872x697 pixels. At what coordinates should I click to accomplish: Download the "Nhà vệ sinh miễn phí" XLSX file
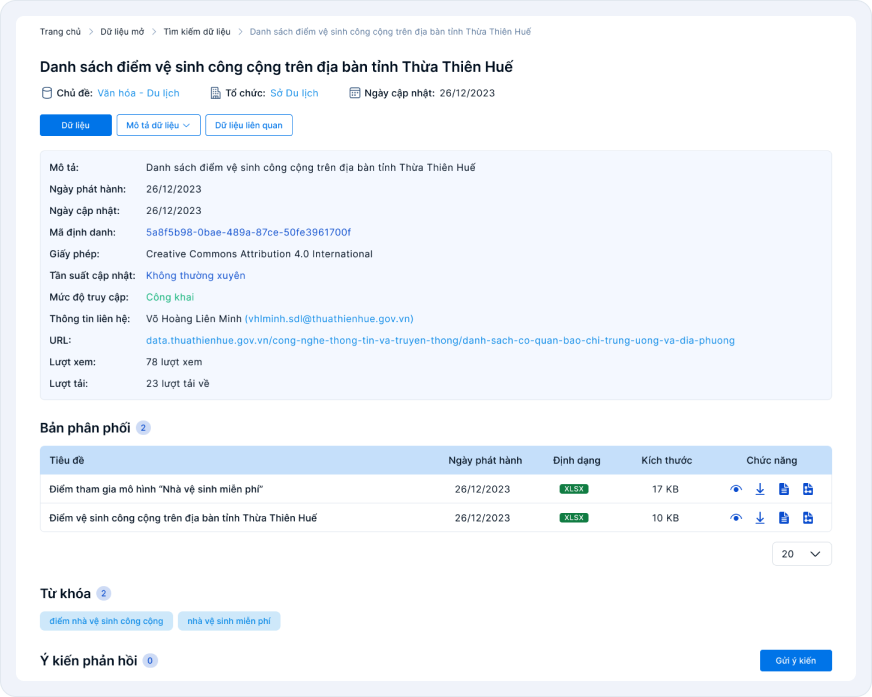coord(760,489)
